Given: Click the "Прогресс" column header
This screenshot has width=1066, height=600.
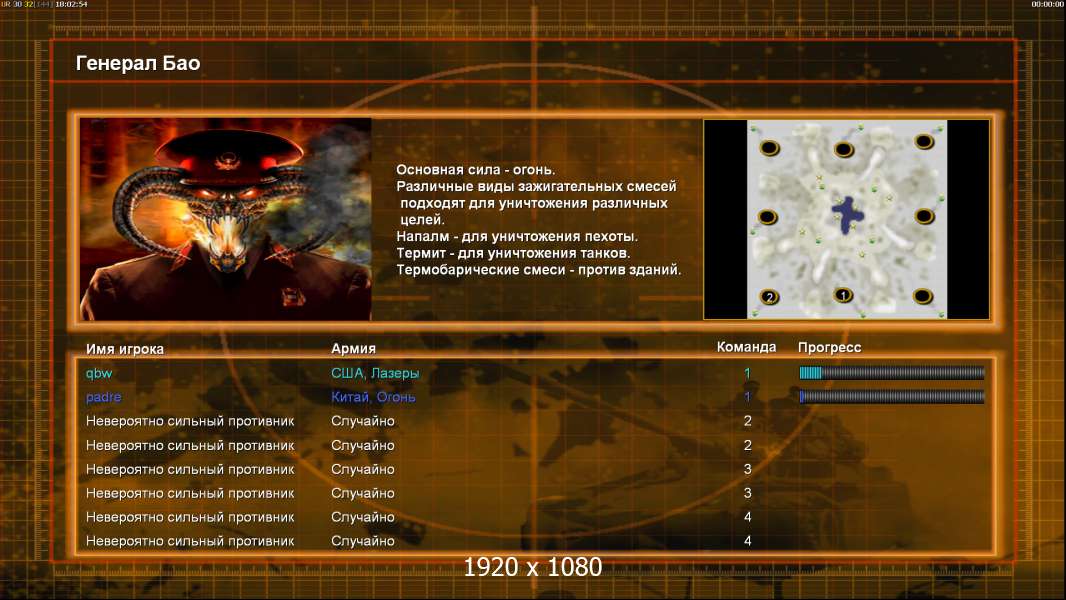Looking at the screenshot, I should pyautogui.click(x=829, y=347).
